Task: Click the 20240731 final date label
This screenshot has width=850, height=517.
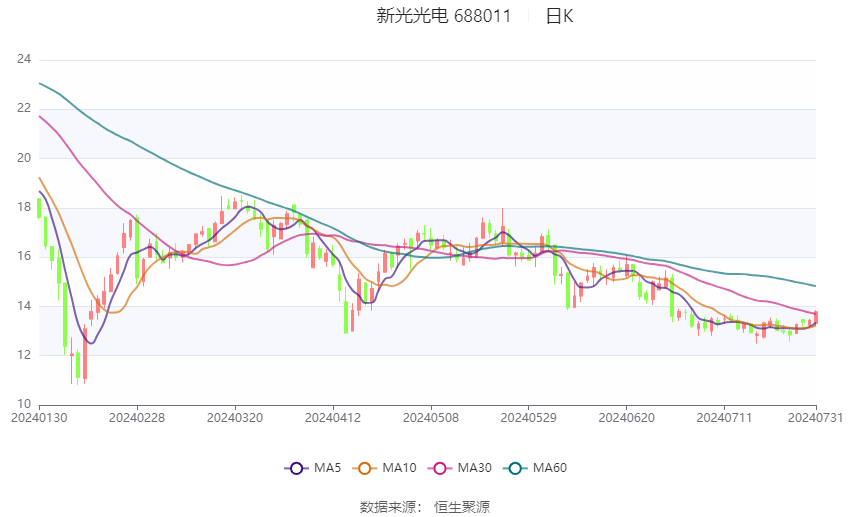Action: 816,417
